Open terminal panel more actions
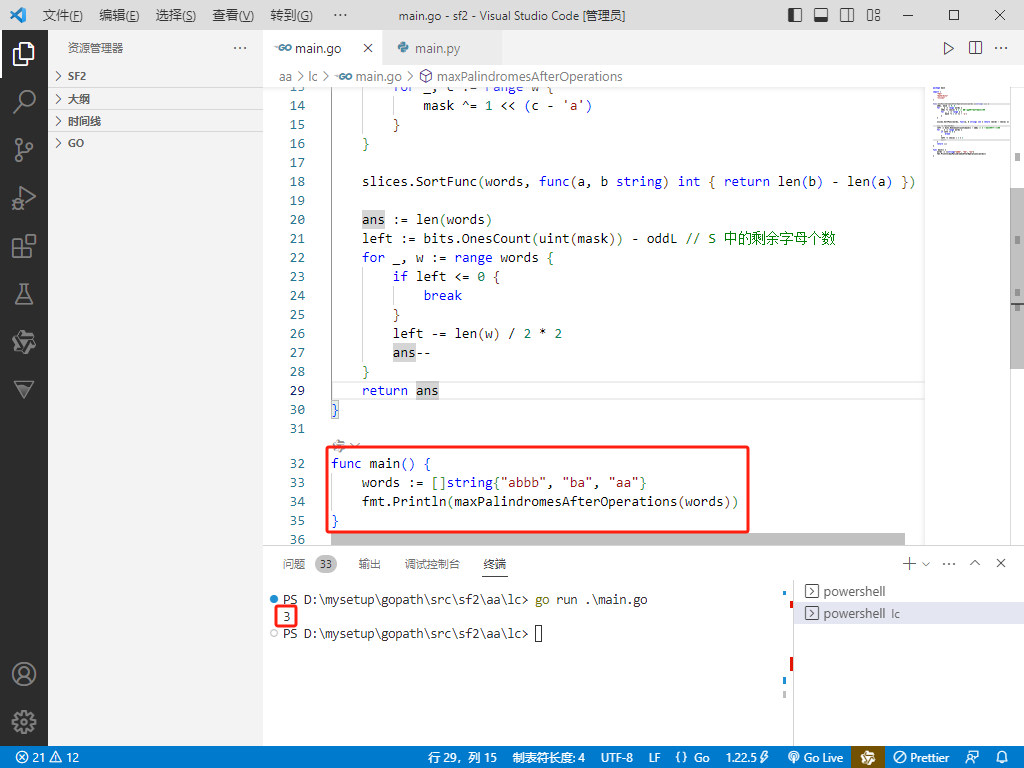 949,564
